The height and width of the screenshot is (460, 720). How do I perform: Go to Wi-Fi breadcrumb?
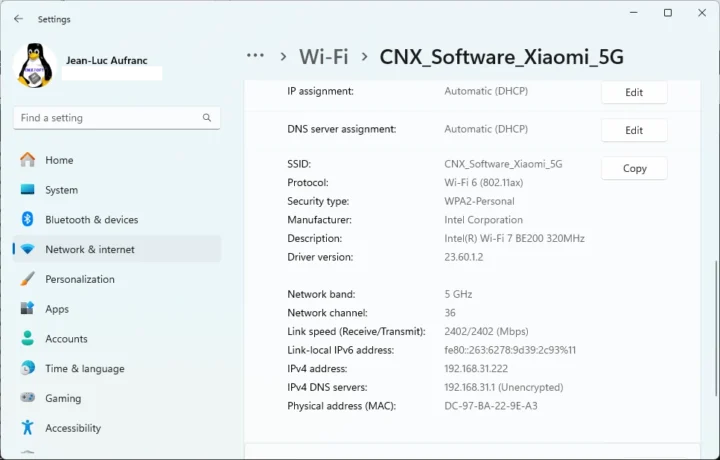pos(324,57)
